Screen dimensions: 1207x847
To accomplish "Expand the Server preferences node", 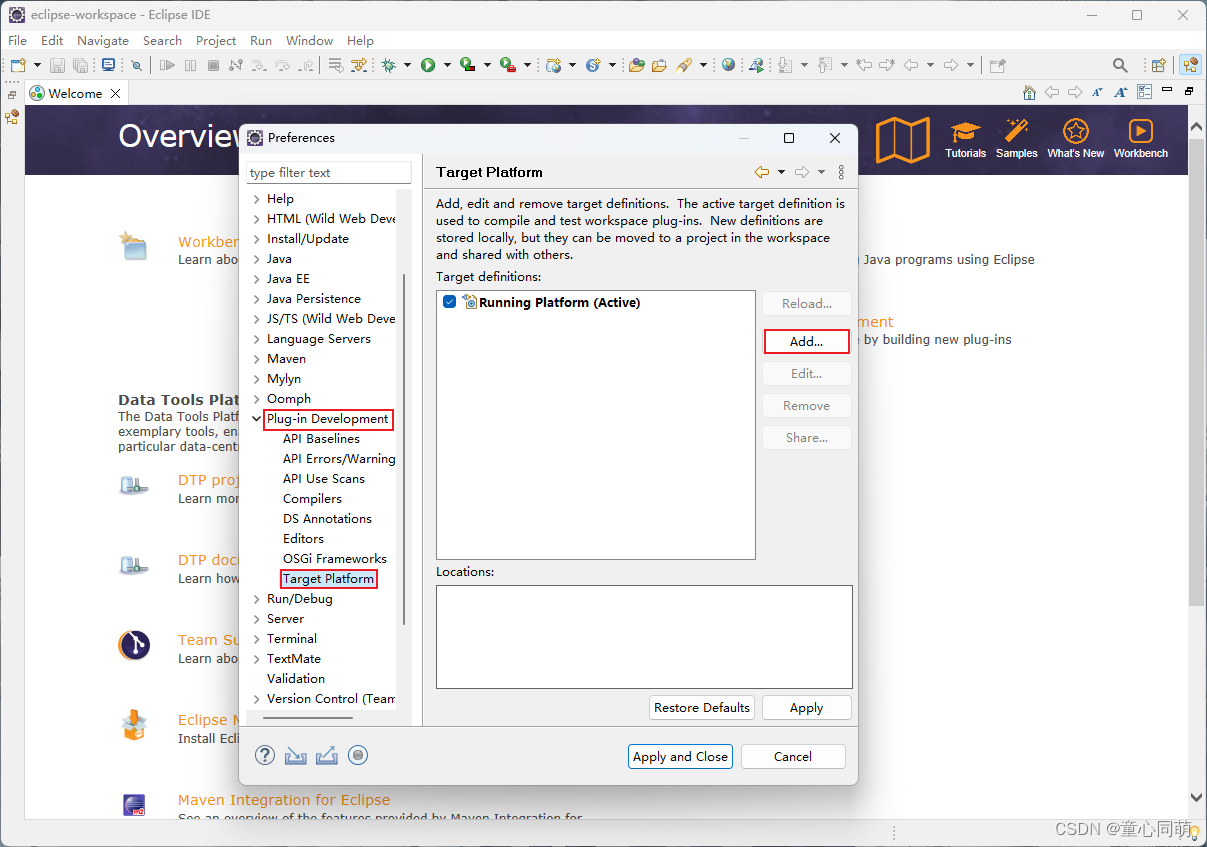I will [x=257, y=619].
